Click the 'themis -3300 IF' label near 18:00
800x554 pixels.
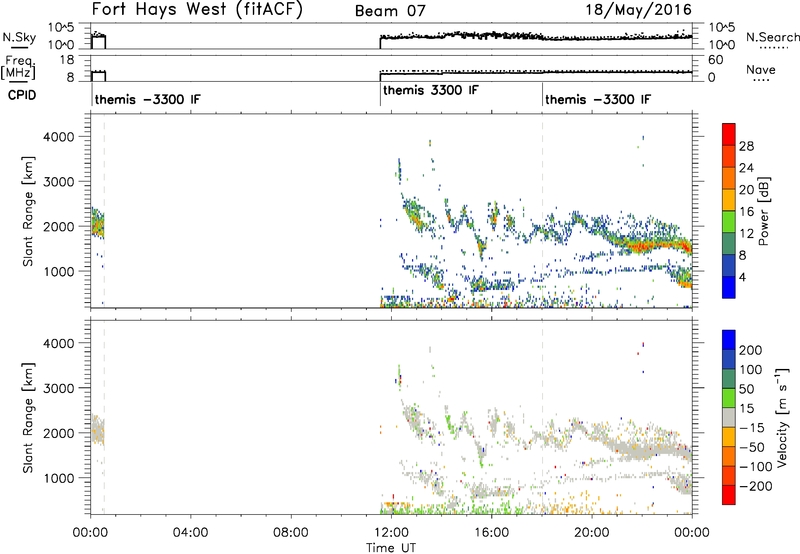click(598, 99)
